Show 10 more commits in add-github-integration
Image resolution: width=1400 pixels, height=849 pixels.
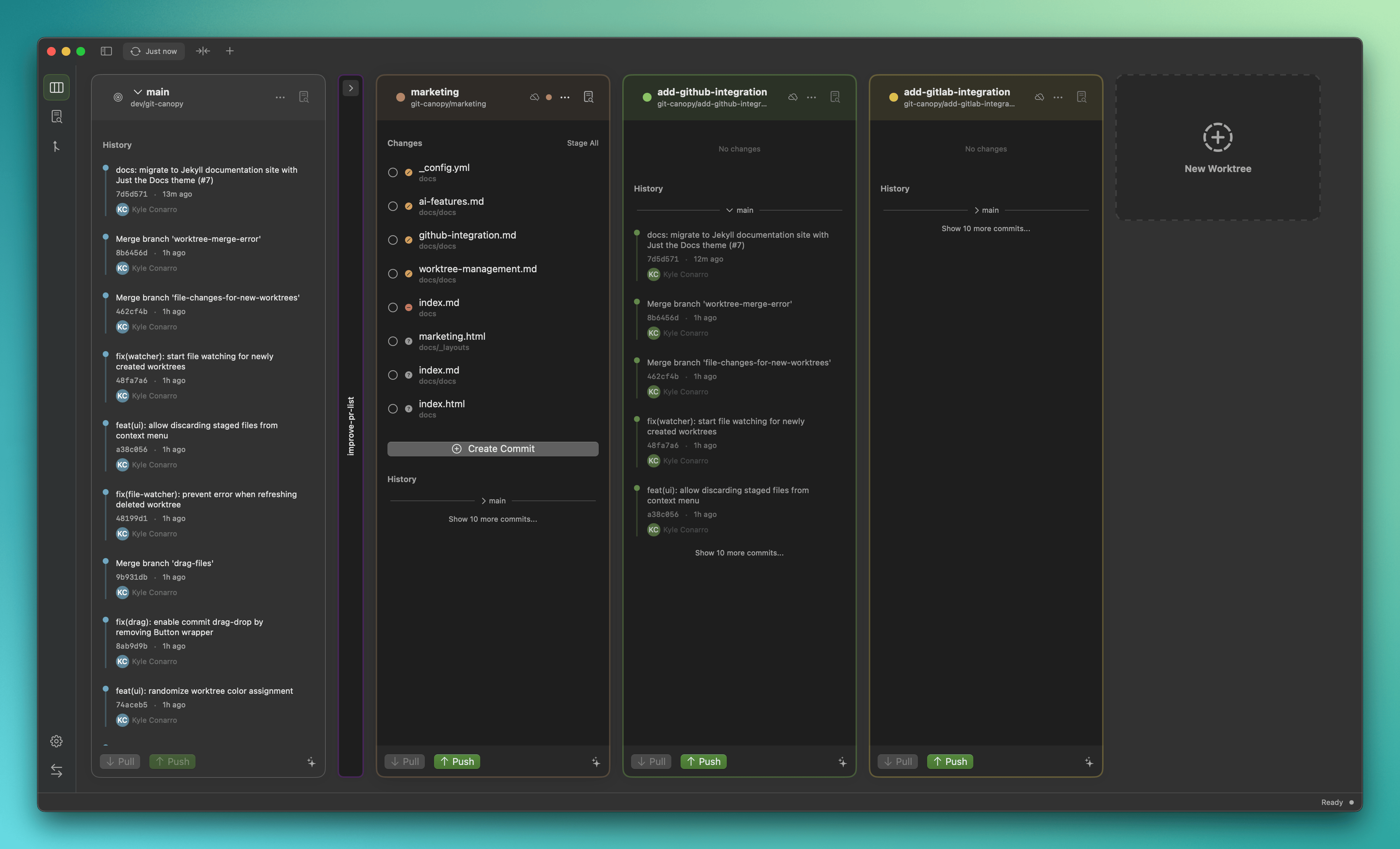tap(739, 552)
